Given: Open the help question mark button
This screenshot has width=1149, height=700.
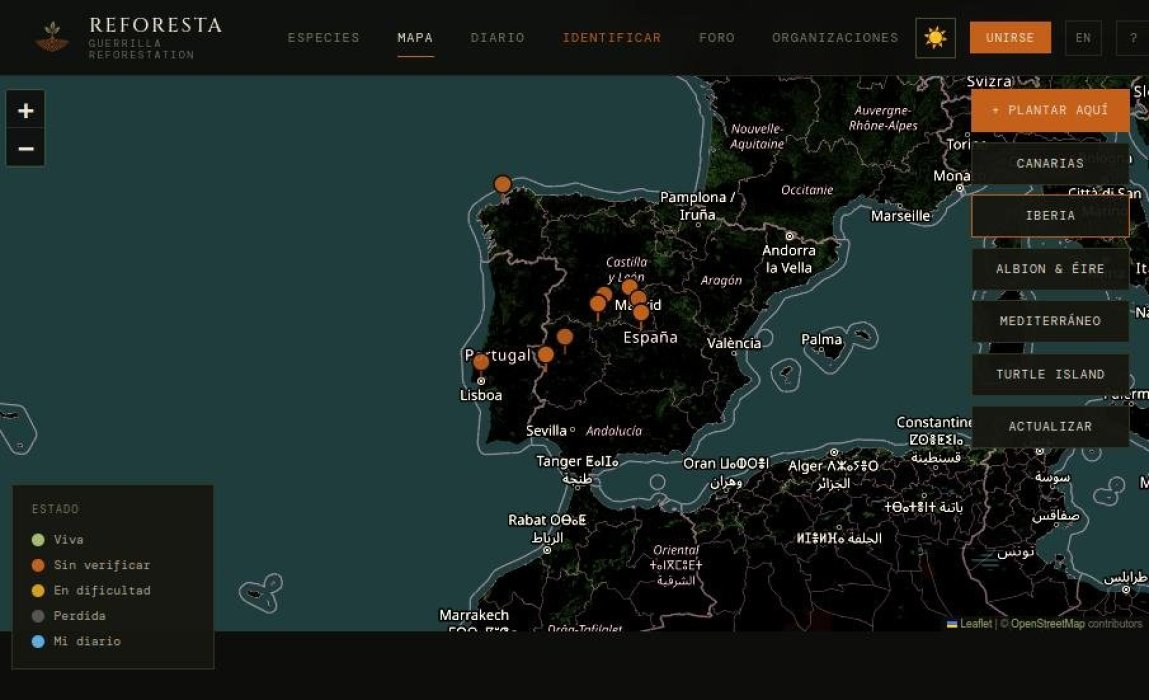Looking at the screenshot, I should click(x=1133, y=37).
